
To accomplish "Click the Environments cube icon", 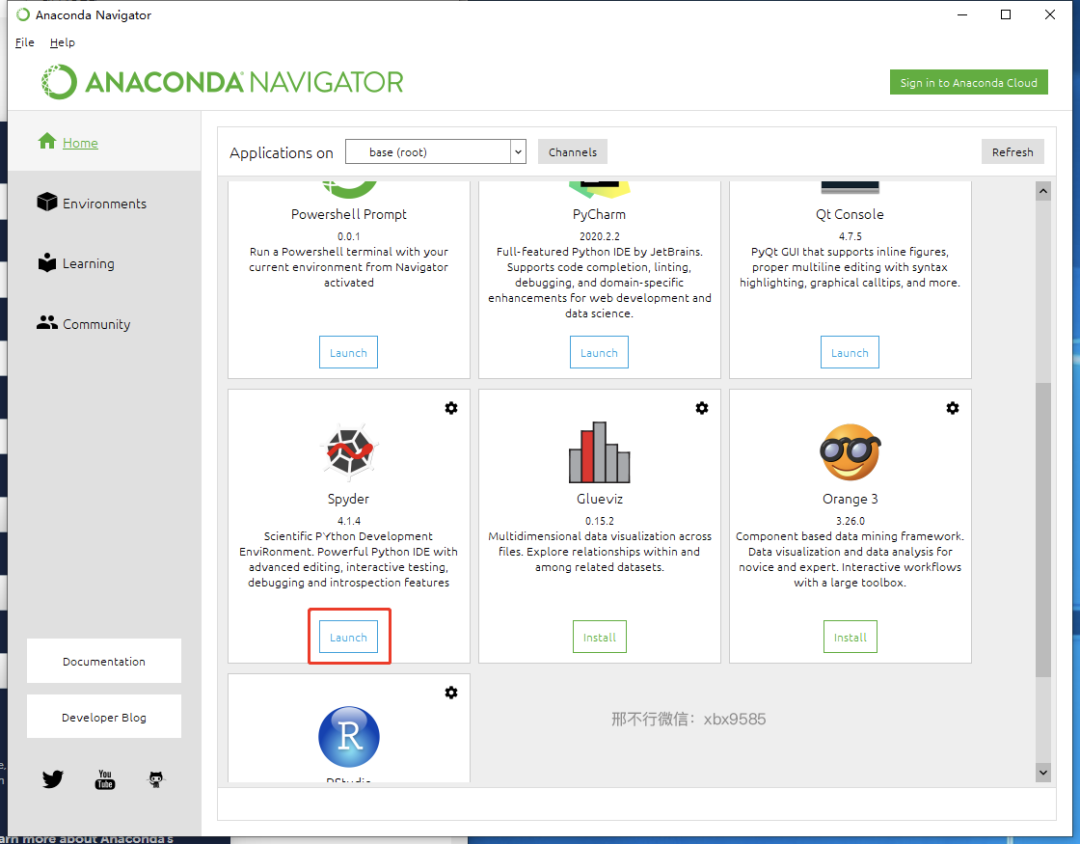I will pos(47,202).
